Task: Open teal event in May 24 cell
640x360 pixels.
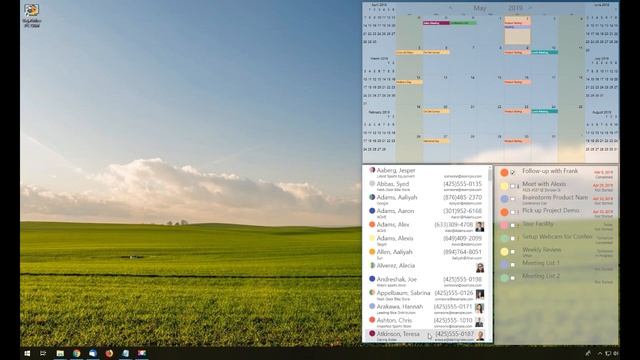Action: point(544,111)
